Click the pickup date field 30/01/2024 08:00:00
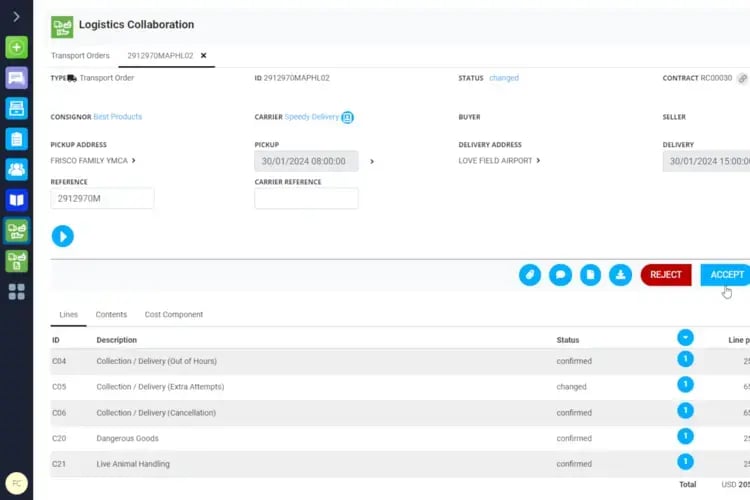The image size is (750, 500). click(x=306, y=161)
